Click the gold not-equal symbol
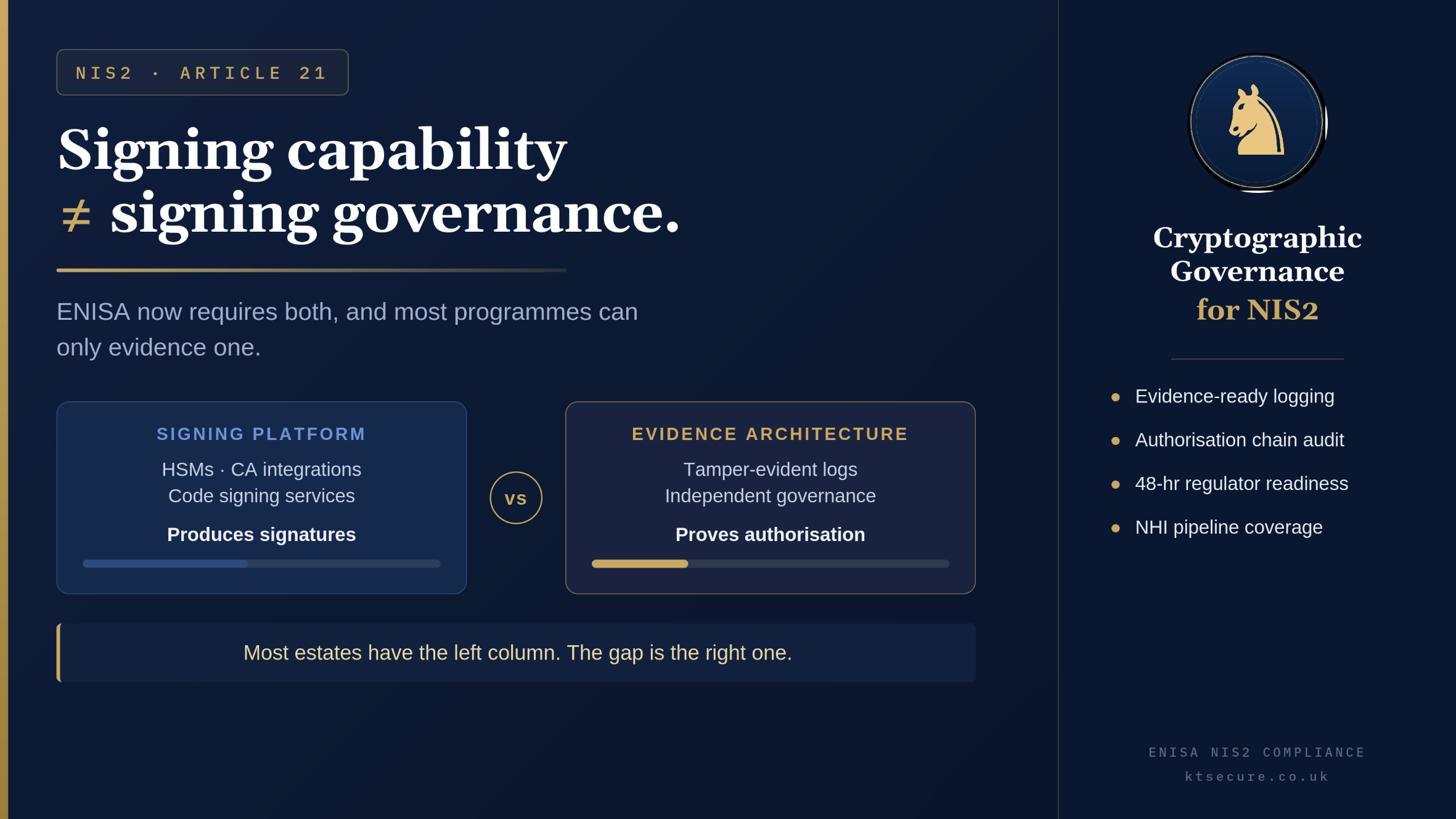The height and width of the screenshot is (819, 1456). [76, 216]
